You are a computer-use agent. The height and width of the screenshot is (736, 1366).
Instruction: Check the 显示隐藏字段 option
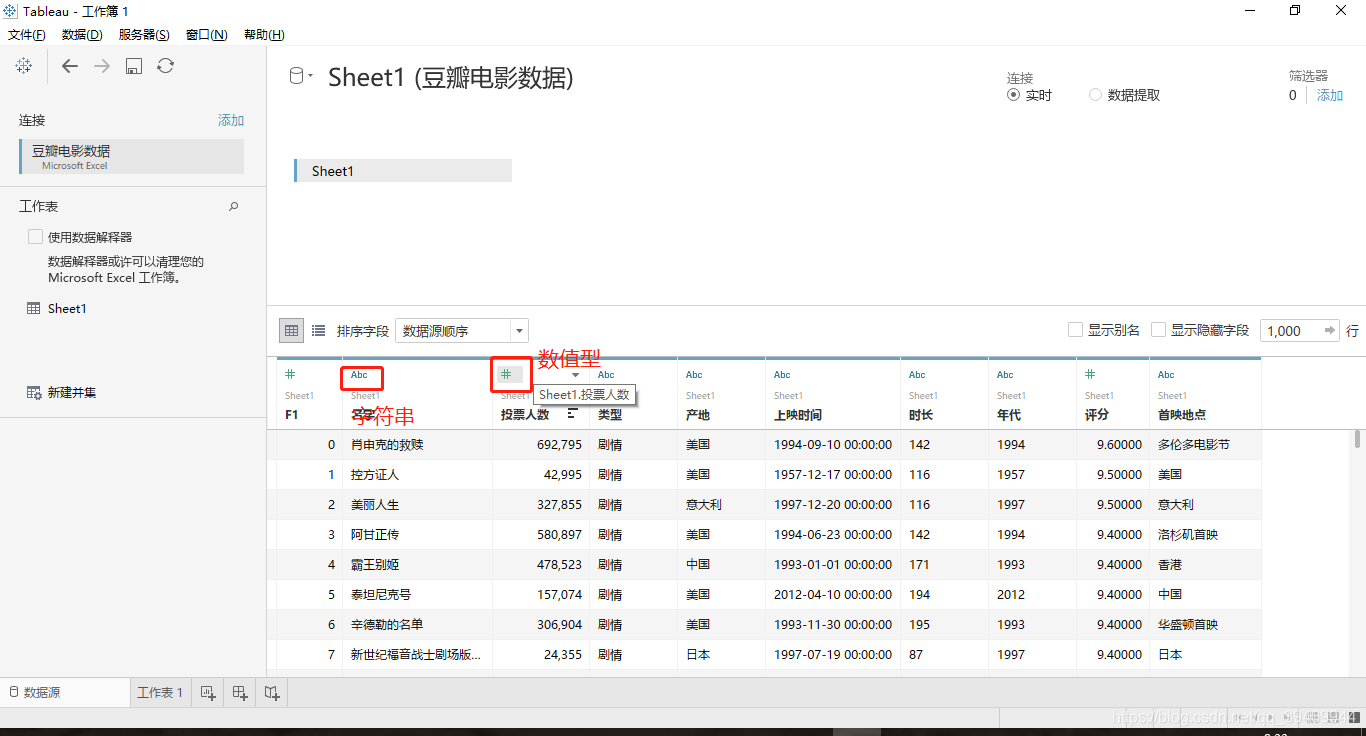click(x=1158, y=330)
